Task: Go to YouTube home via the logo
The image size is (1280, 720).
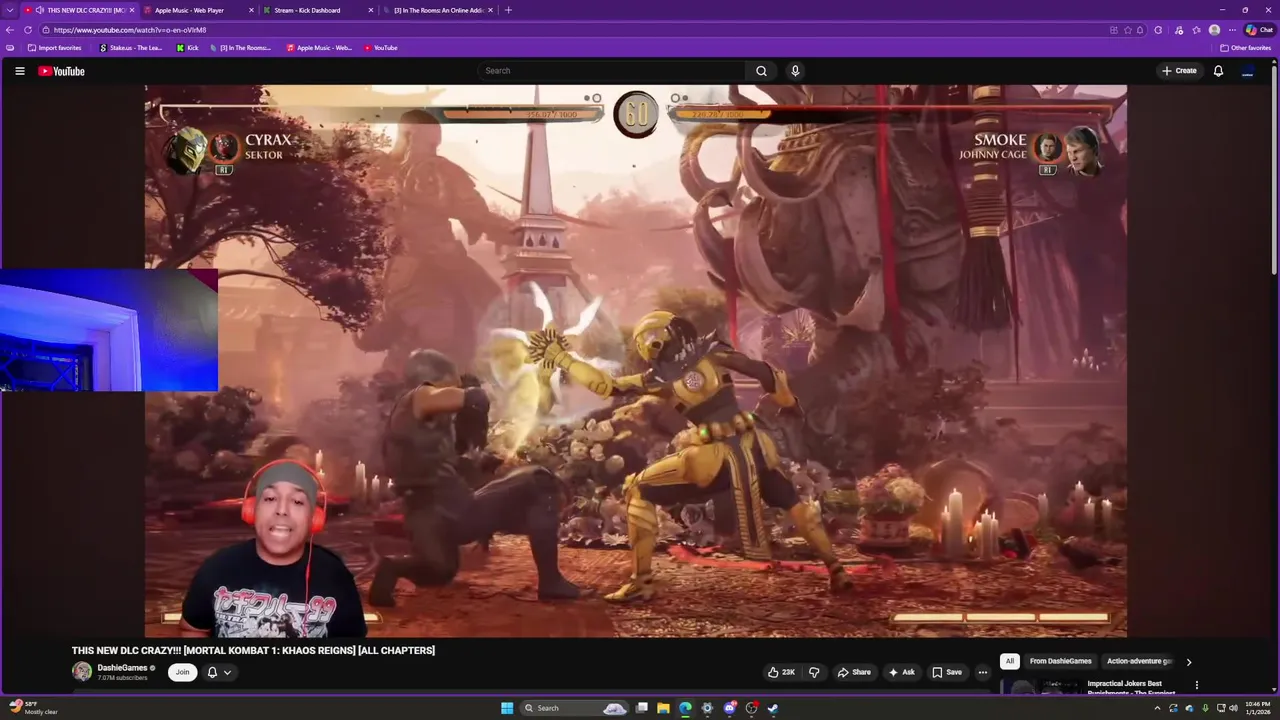Action: [x=61, y=71]
